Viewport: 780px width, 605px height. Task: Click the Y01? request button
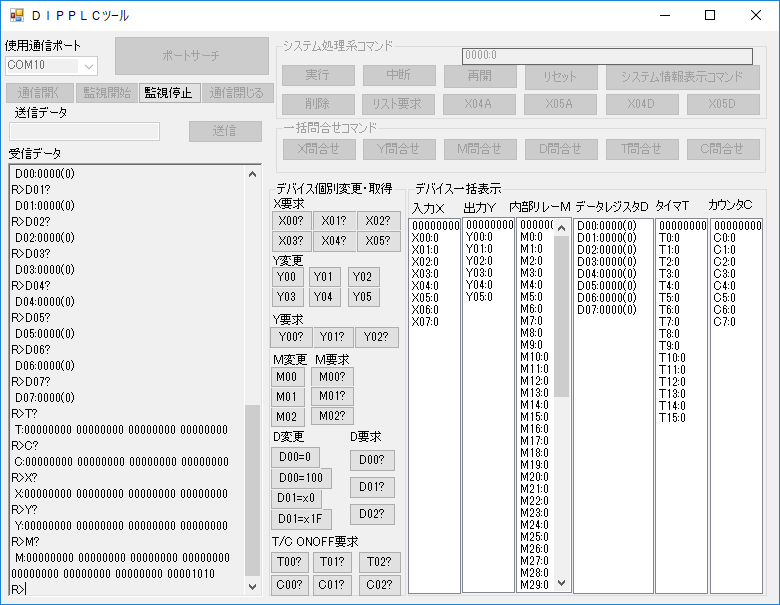tap(333, 338)
